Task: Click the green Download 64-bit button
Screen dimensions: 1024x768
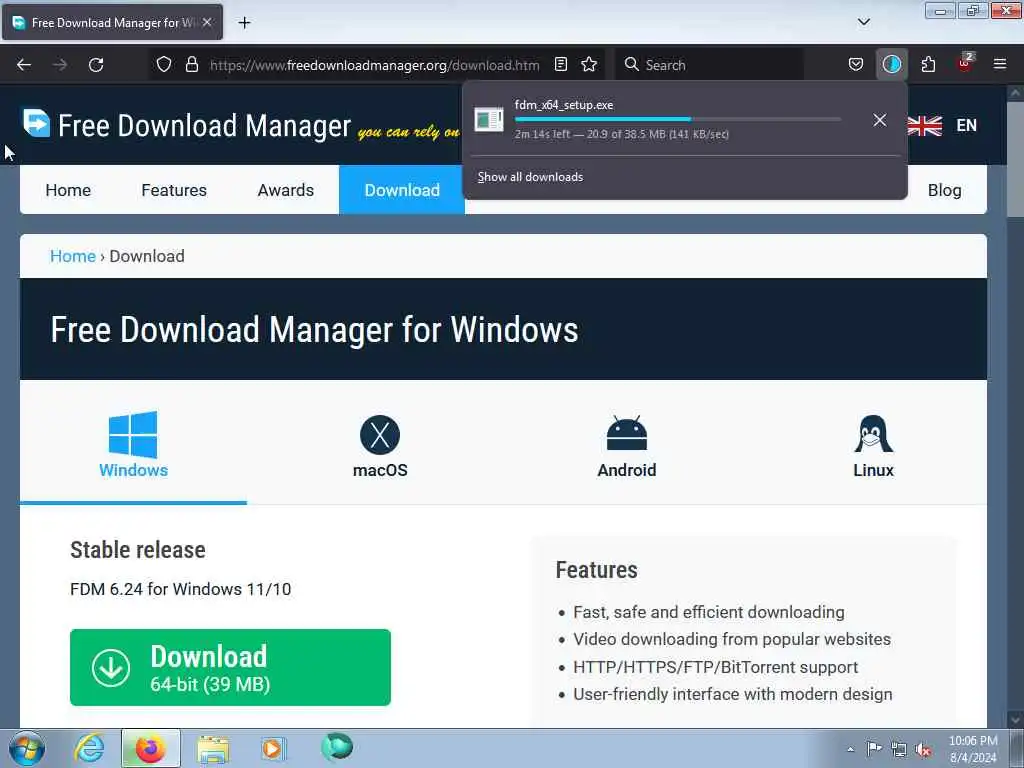Action: [x=230, y=667]
